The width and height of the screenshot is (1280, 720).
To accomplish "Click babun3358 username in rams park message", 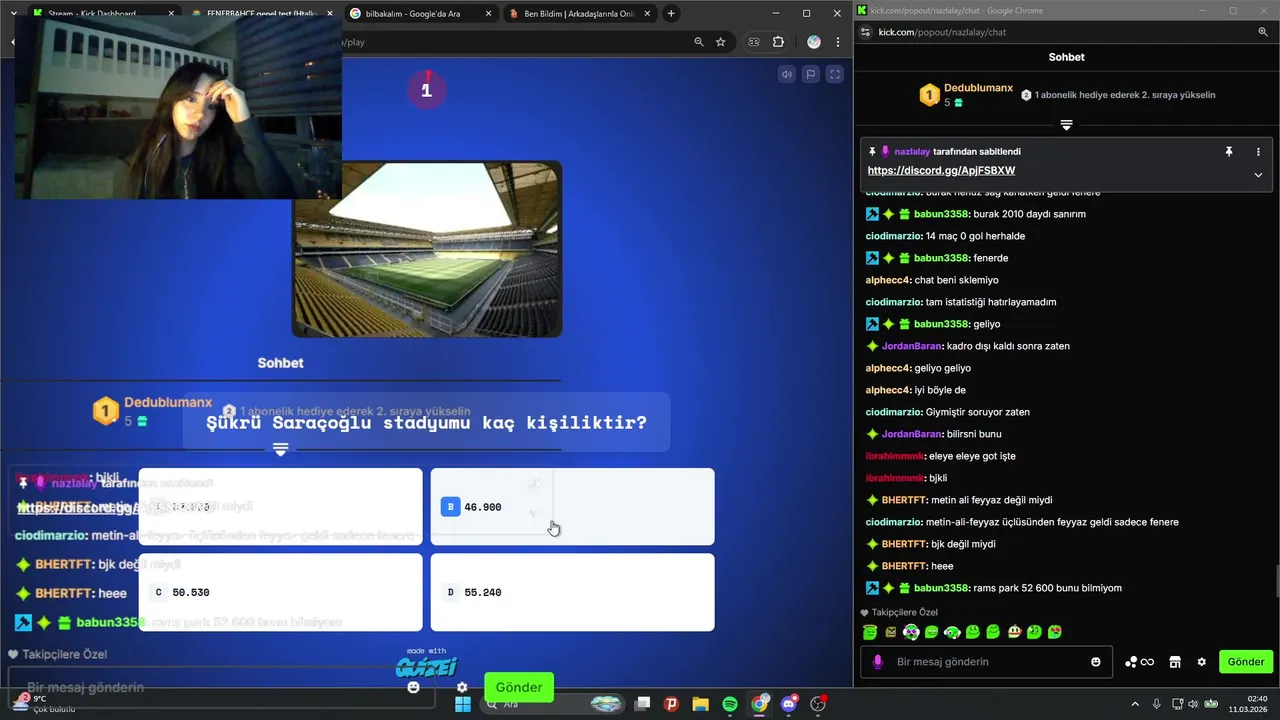I will [x=942, y=588].
